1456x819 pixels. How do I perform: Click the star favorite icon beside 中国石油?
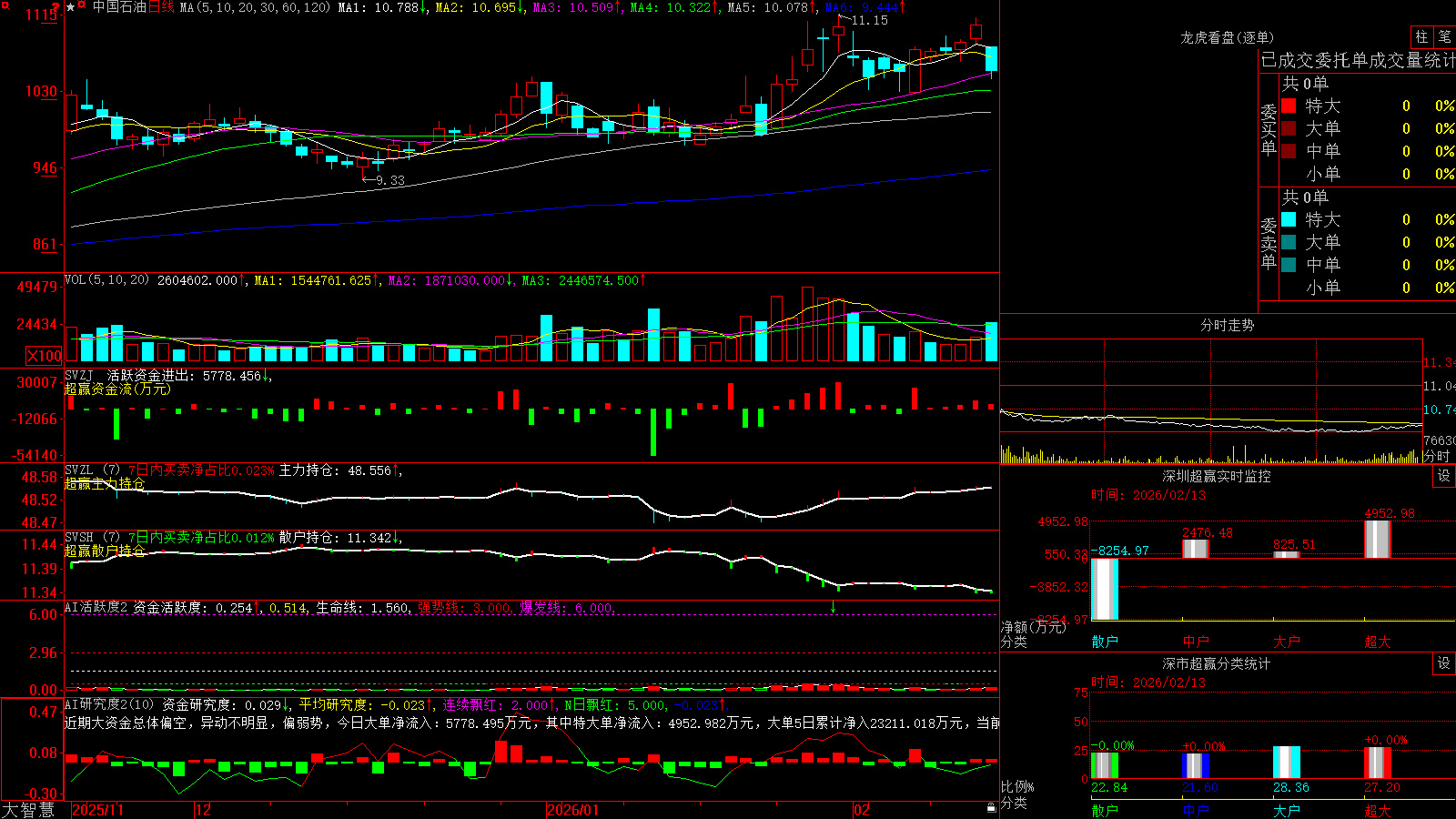click(71, 6)
